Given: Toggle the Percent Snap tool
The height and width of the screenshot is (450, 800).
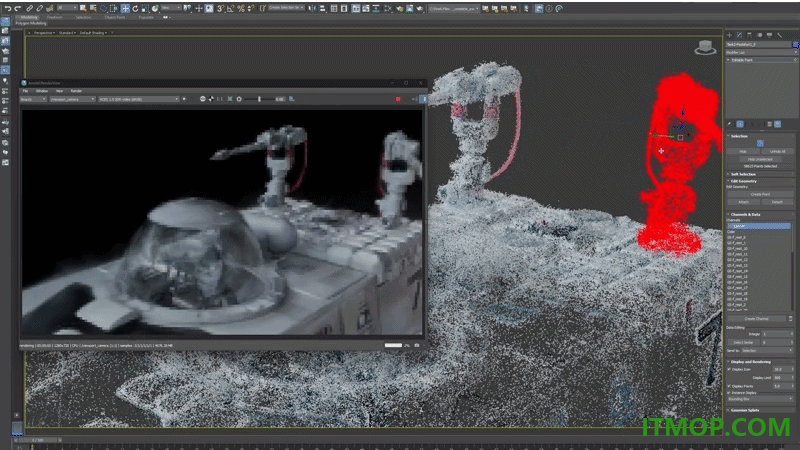Looking at the screenshot, I should [241, 9].
